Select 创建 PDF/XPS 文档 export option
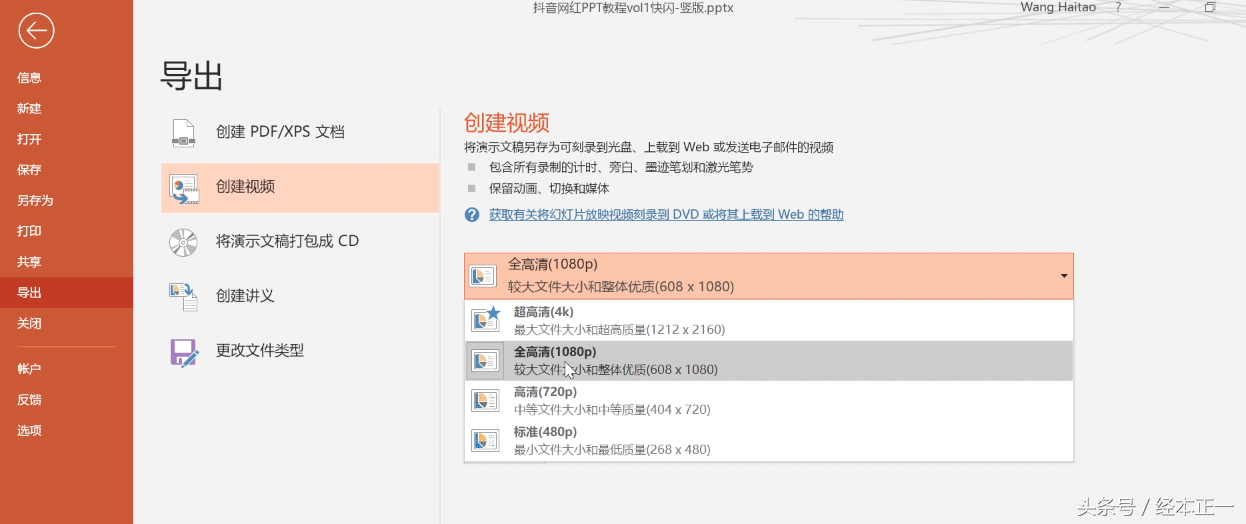 pos(300,132)
